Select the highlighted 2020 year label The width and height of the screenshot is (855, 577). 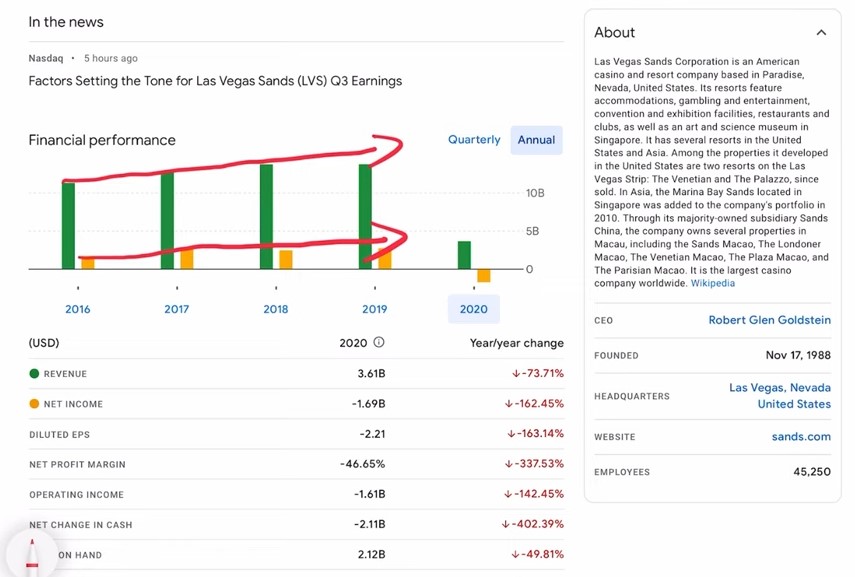pyautogui.click(x=473, y=309)
